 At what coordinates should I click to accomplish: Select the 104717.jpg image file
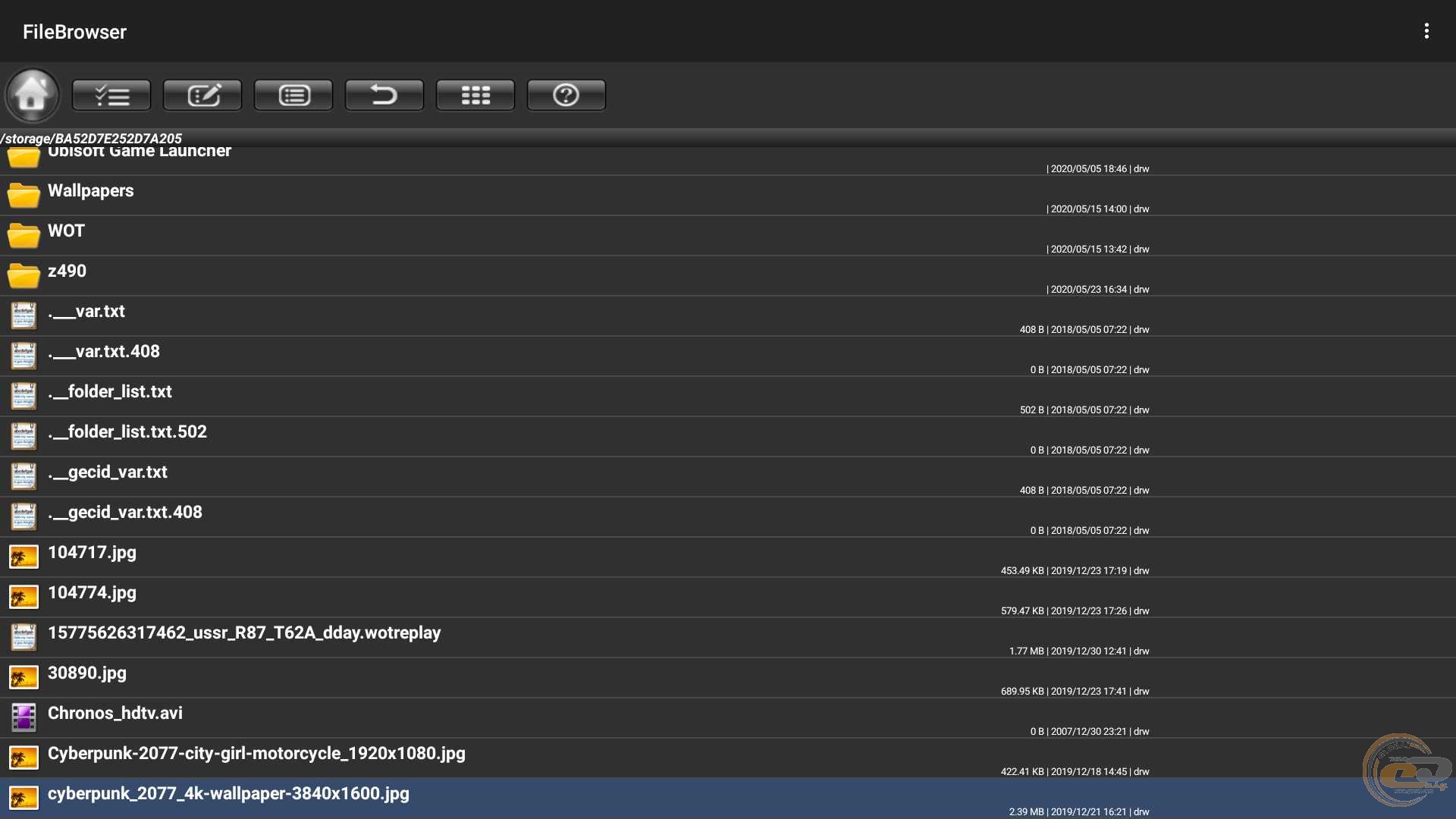(x=93, y=553)
